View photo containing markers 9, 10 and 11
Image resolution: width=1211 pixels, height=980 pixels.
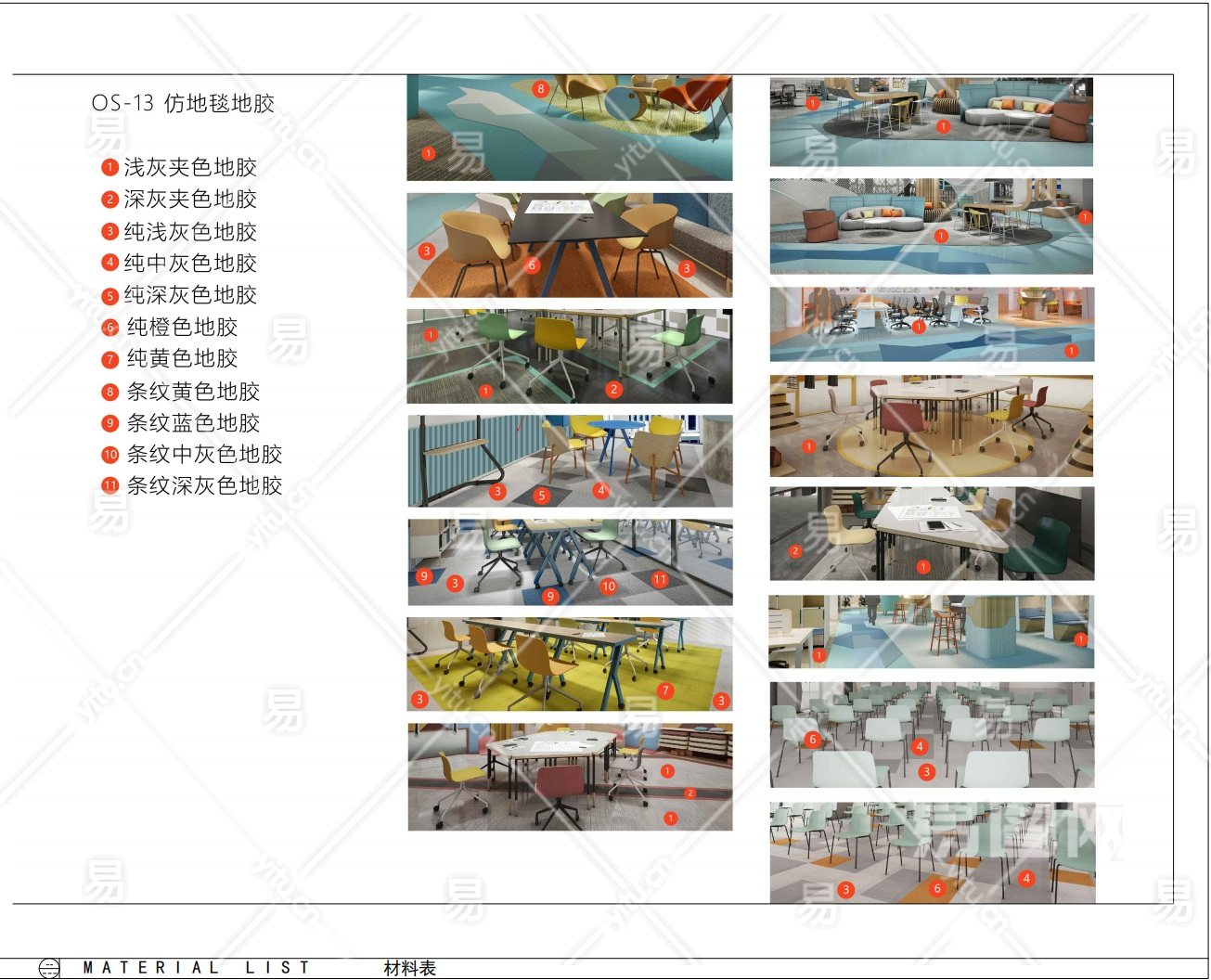tap(570, 562)
